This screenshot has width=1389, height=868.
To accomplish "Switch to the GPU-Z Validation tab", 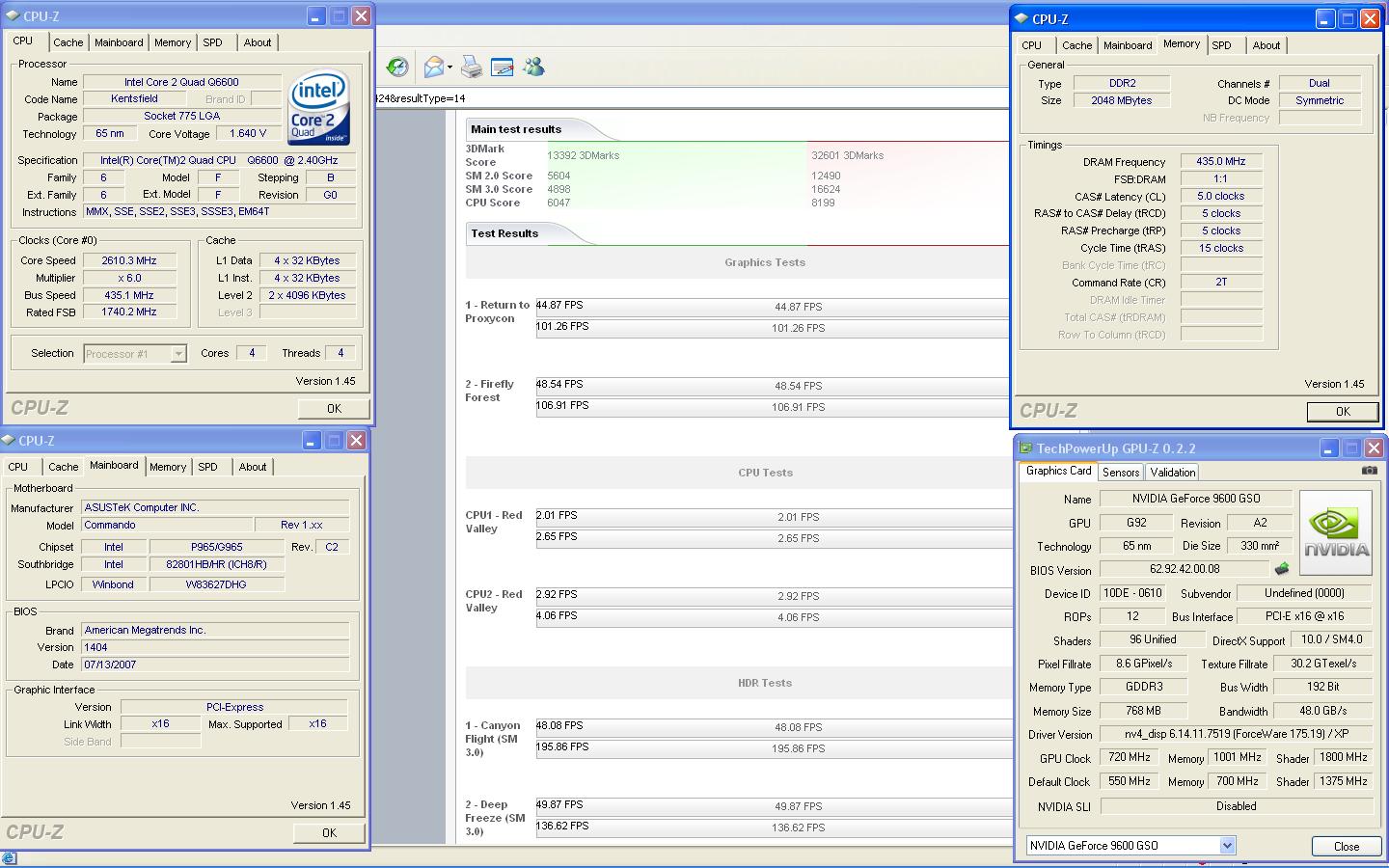I will 1173,472.
